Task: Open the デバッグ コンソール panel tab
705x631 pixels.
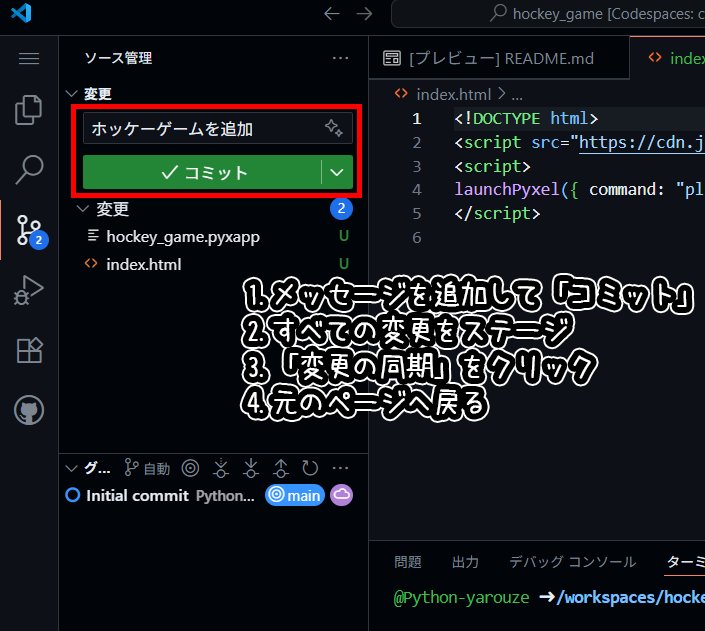Action: click(572, 562)
